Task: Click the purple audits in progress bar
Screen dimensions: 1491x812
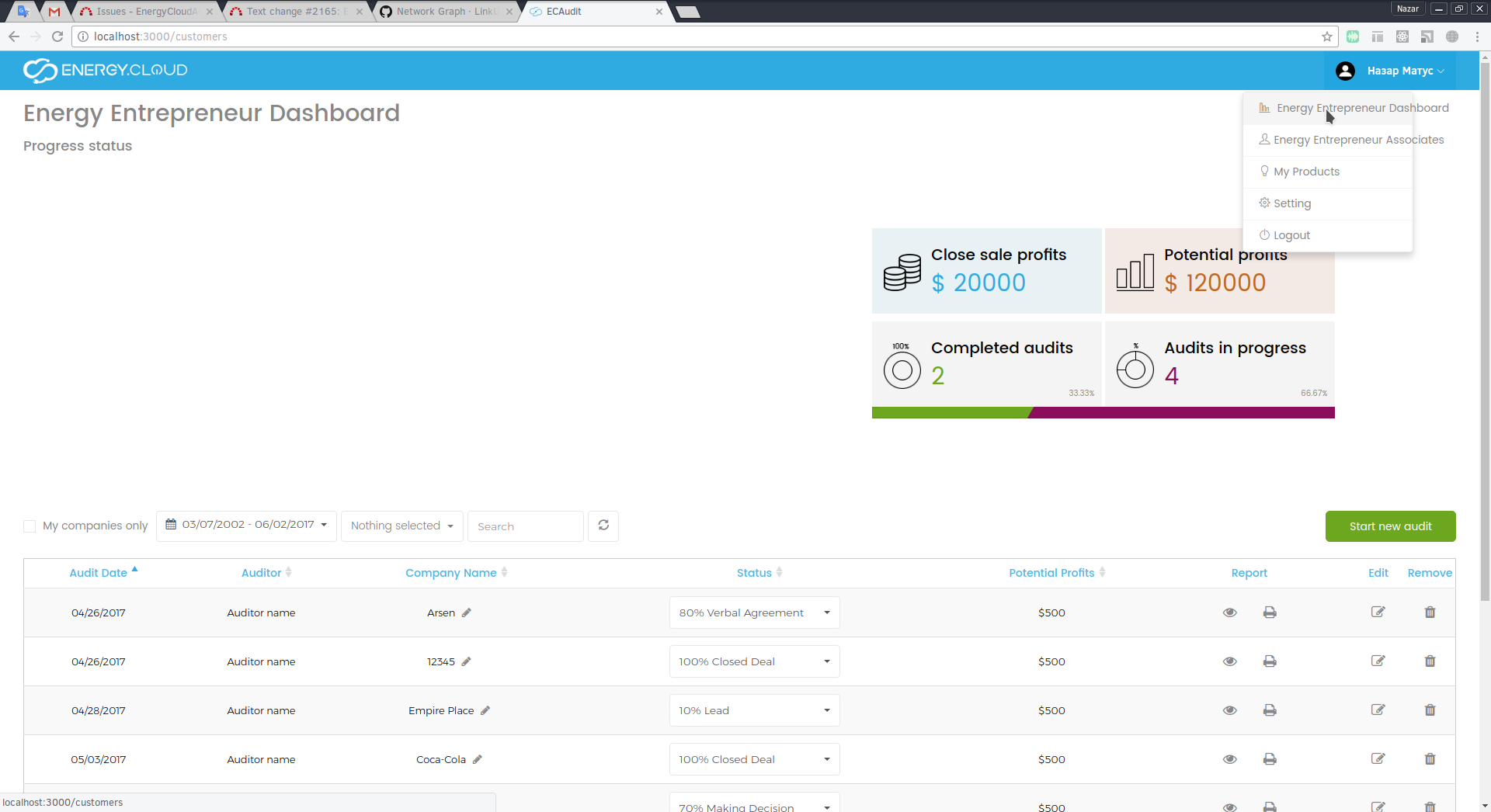Action: coord(1182,413)
